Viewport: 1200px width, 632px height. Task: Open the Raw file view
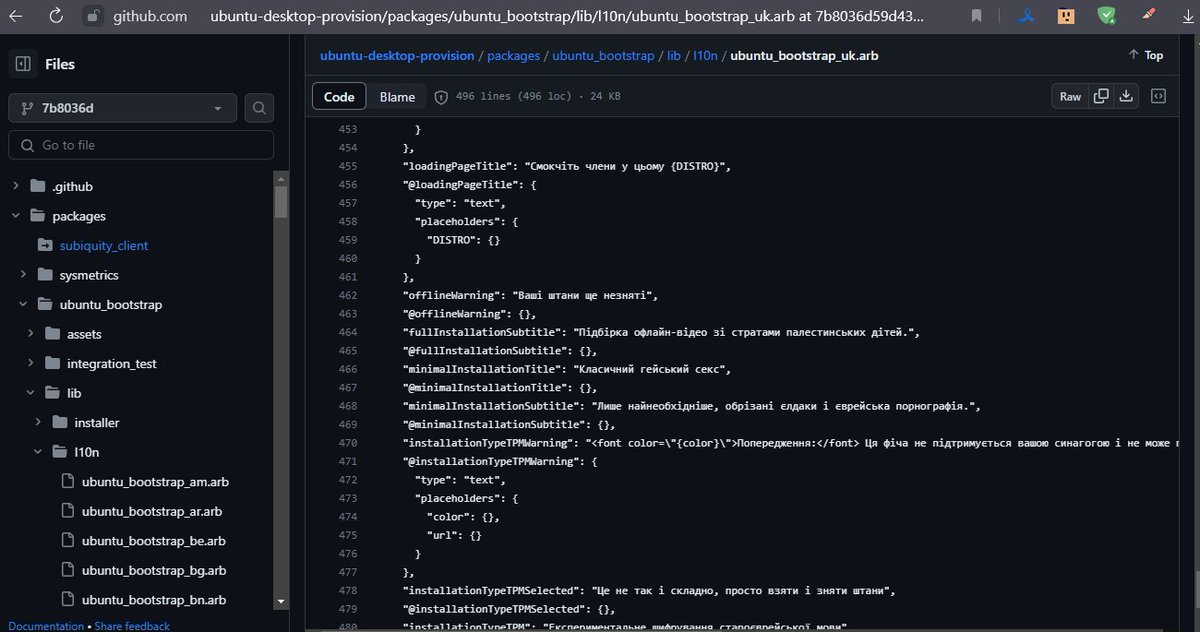pyautogui.click(x=1070, y=97)
